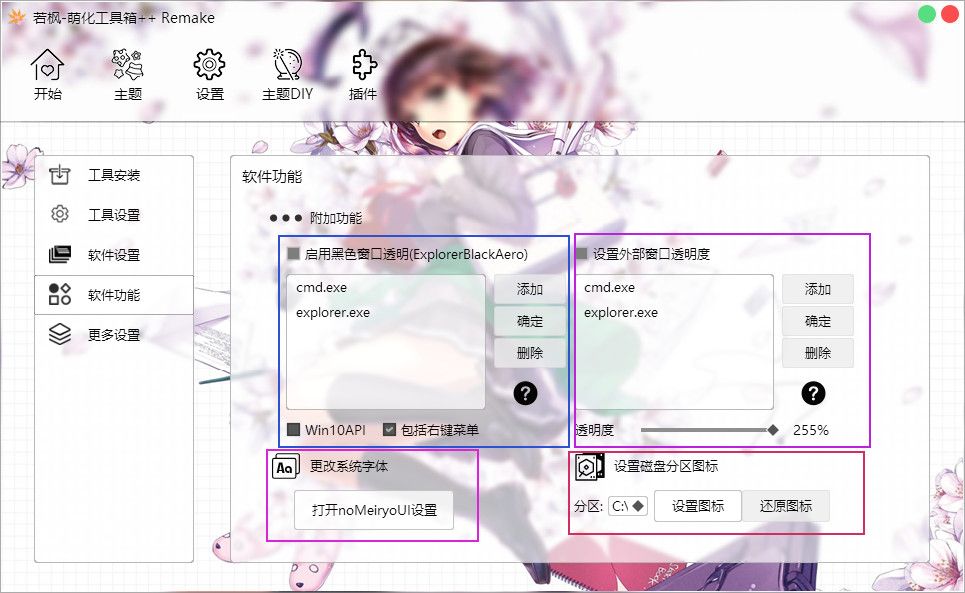Select cmd.exe in 外部窗口透明度 list
965x593 pixels.
pos(609,287)
